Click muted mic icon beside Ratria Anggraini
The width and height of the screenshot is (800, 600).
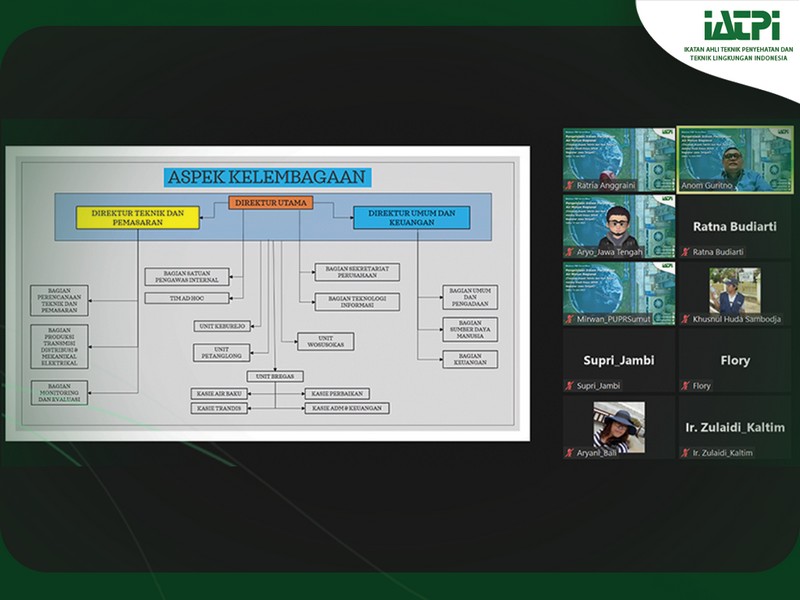[569, 185]
